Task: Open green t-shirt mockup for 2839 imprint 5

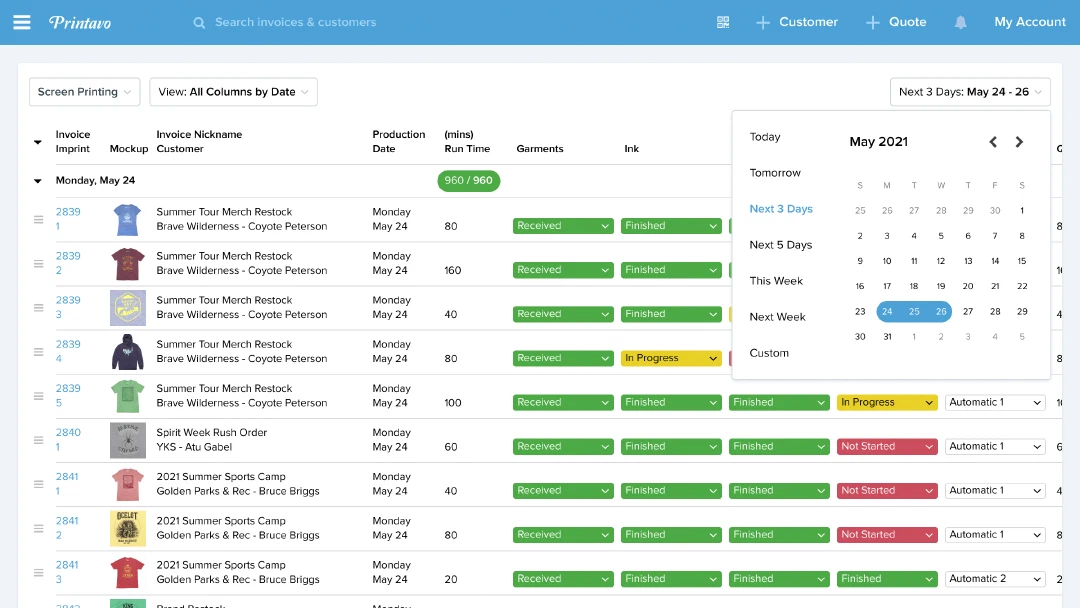Action: tap(127, 396)
